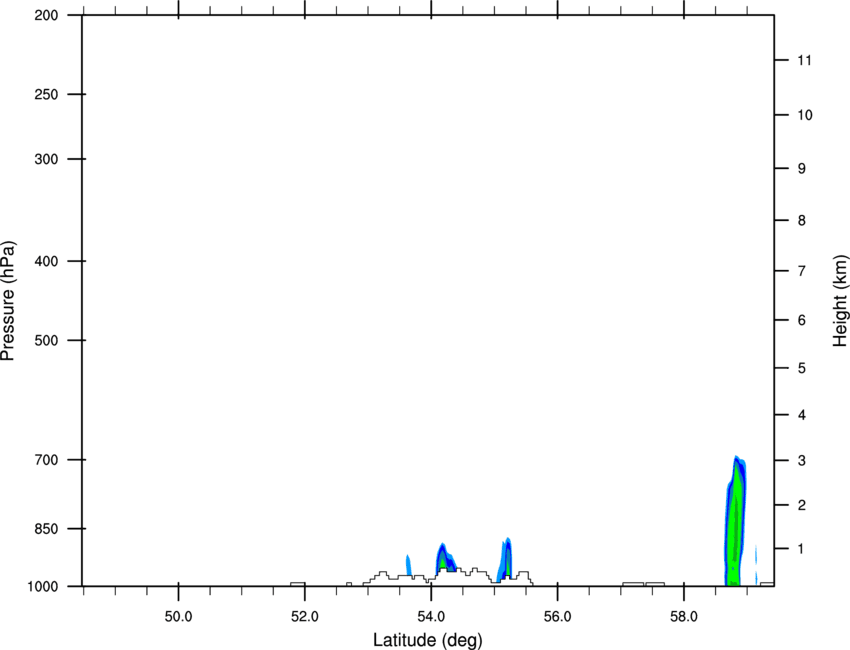This screenshot has width=850, height=650.
Task: Click the blue-green blob near 54.2 latitude
Action: 445,557
